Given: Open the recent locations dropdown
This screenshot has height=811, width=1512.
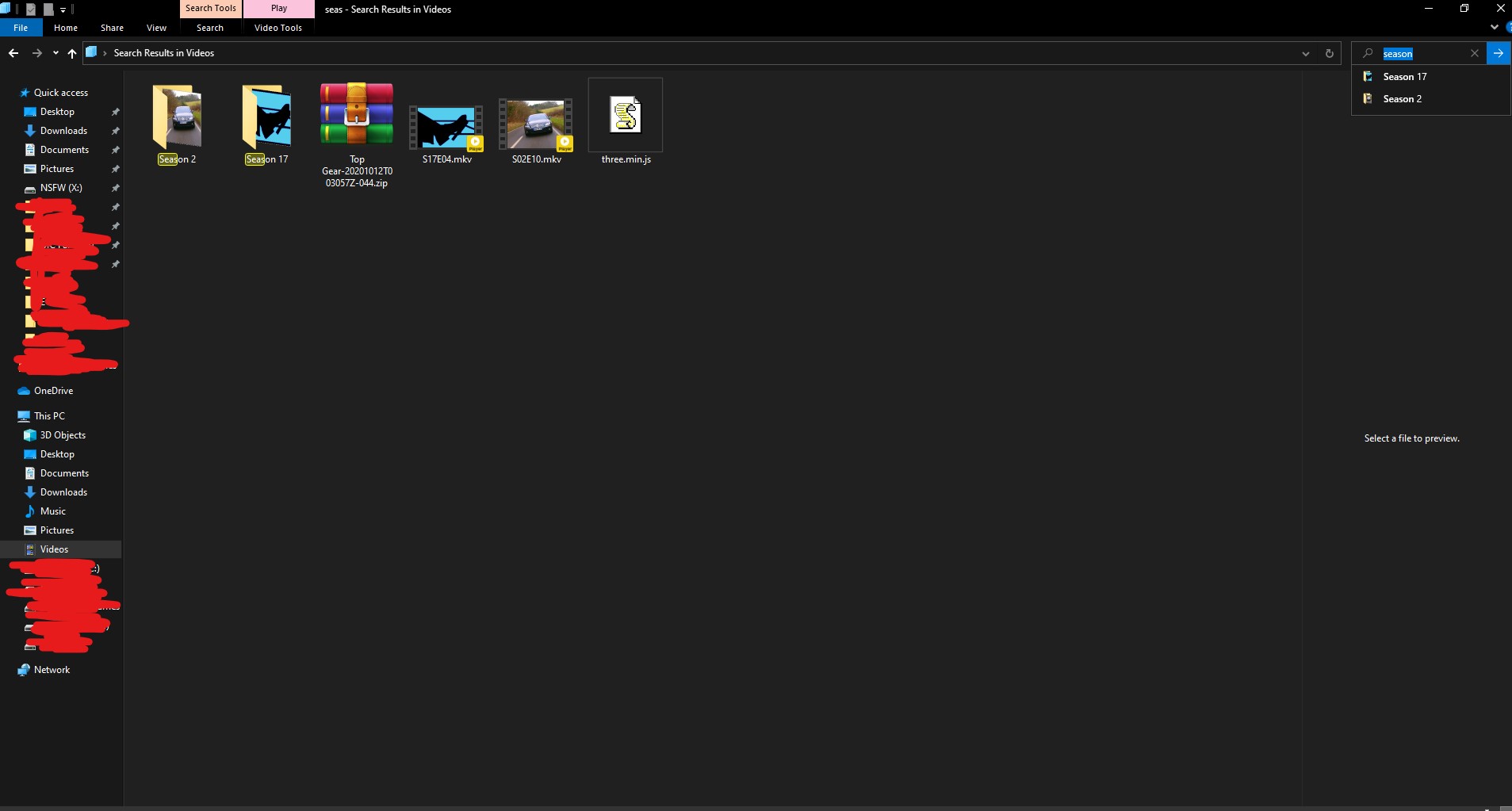Looking at the screenshot, I should 56,53.
